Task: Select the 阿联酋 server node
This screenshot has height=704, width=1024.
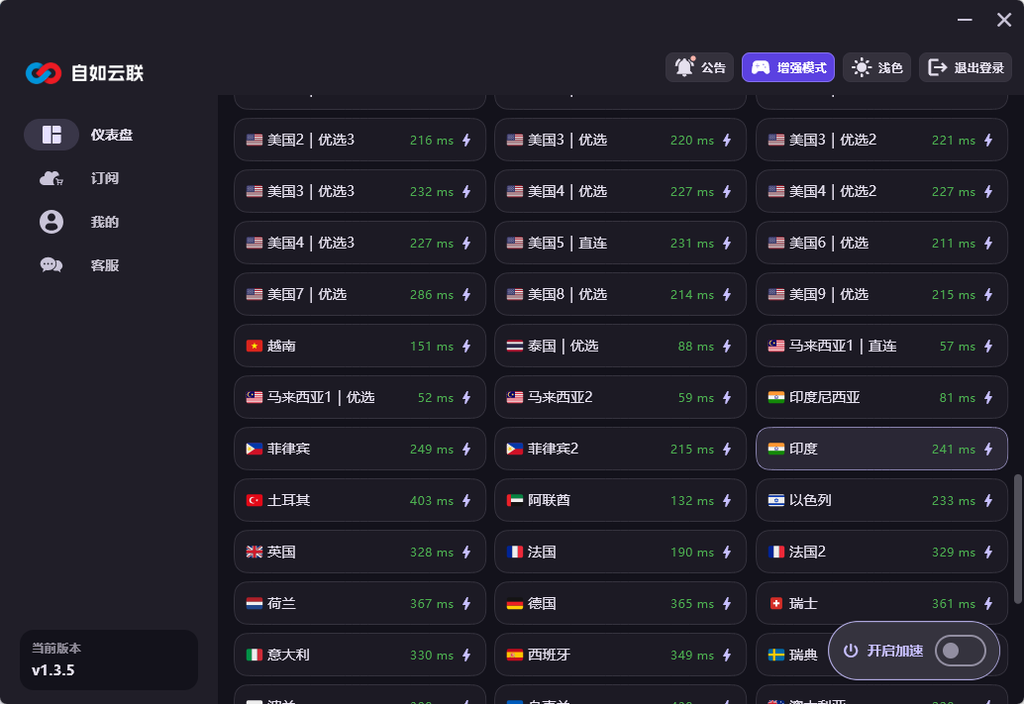Action: coord(620,500)
